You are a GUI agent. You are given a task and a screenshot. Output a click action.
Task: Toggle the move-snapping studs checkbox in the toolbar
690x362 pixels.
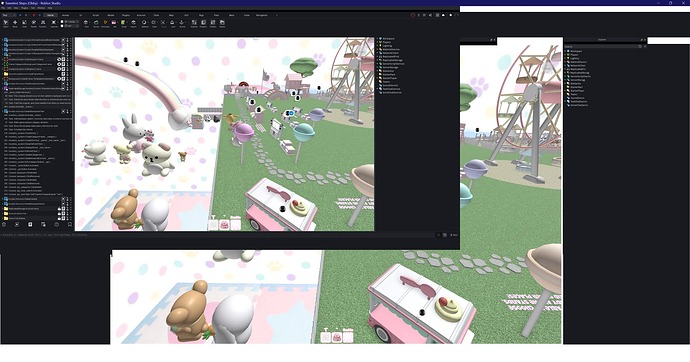click(62, 22)
